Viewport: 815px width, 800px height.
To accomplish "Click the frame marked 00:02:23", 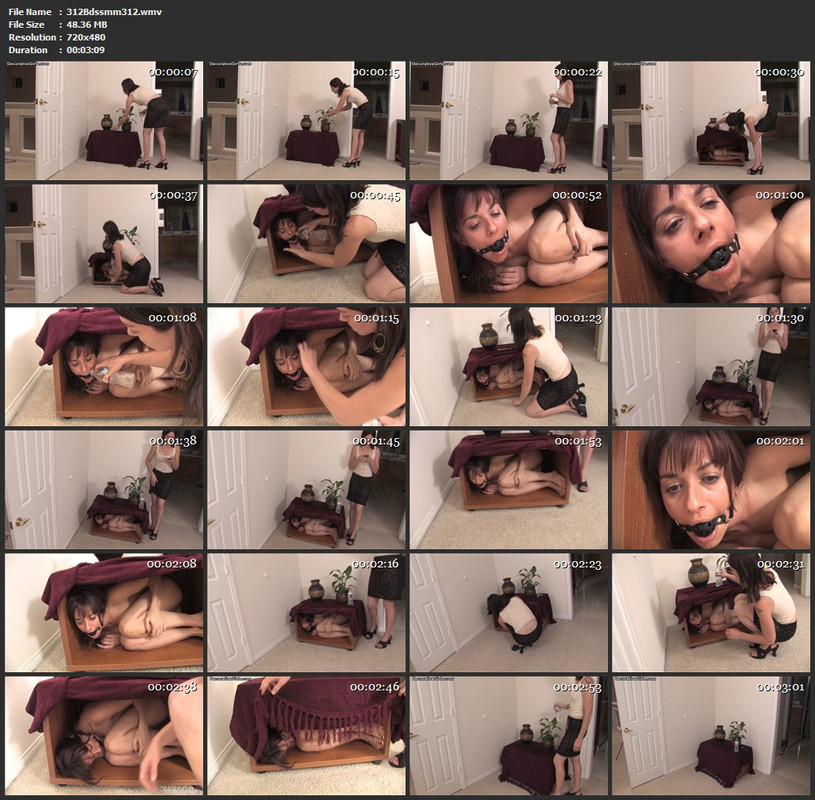I will 508,612.
